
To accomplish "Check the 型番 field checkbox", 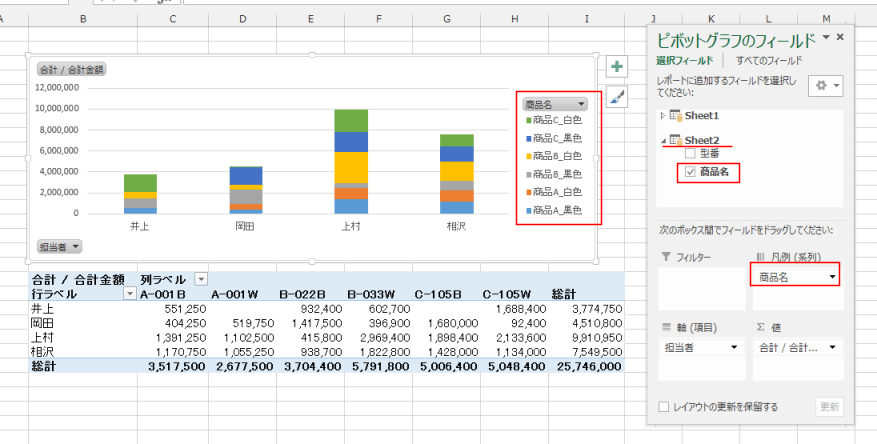I will click(690, 155).
